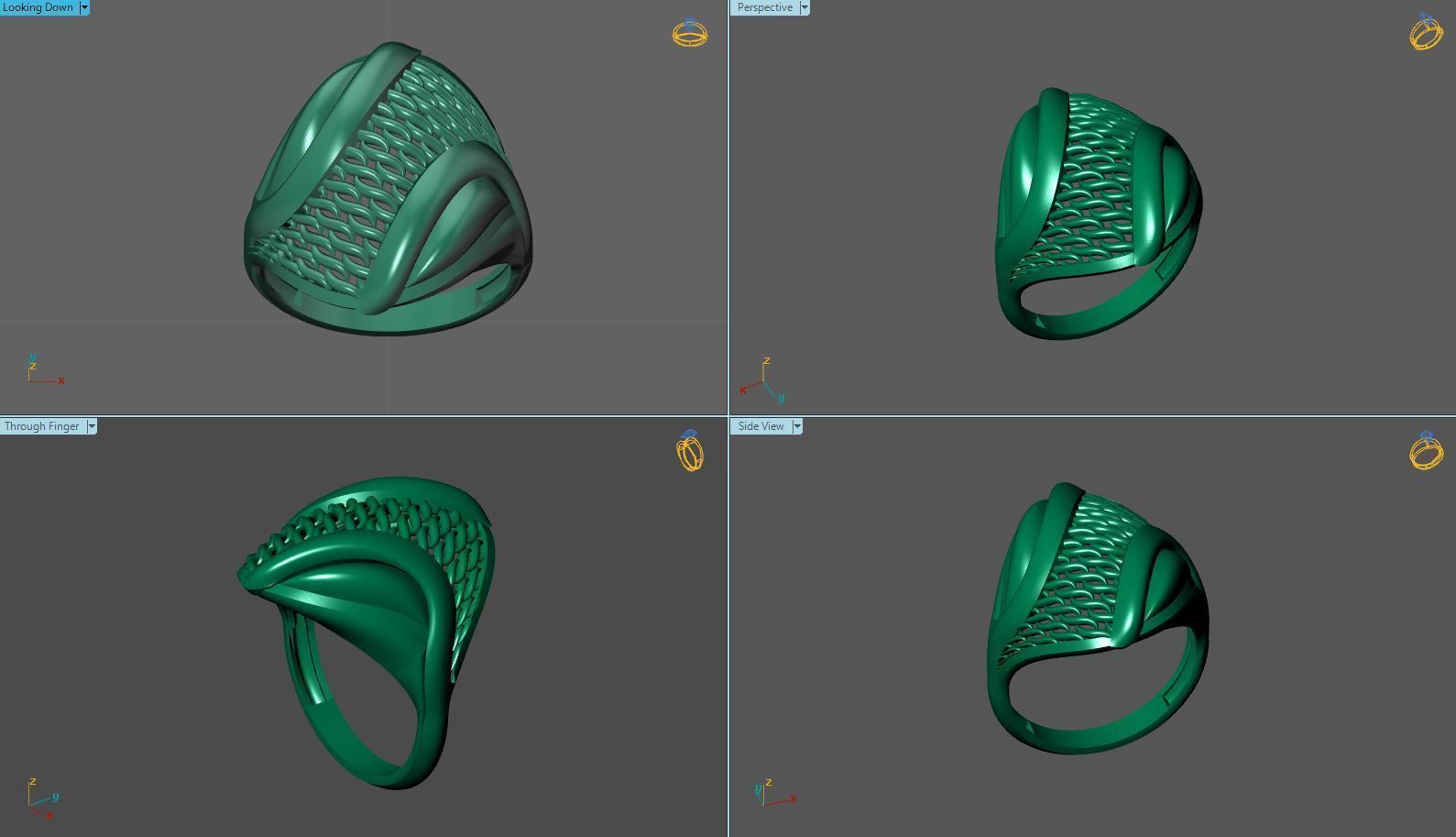Expand the Through Finger viewport menu arrow
This screenshot has width=1456, height=837.
[92, 426]
